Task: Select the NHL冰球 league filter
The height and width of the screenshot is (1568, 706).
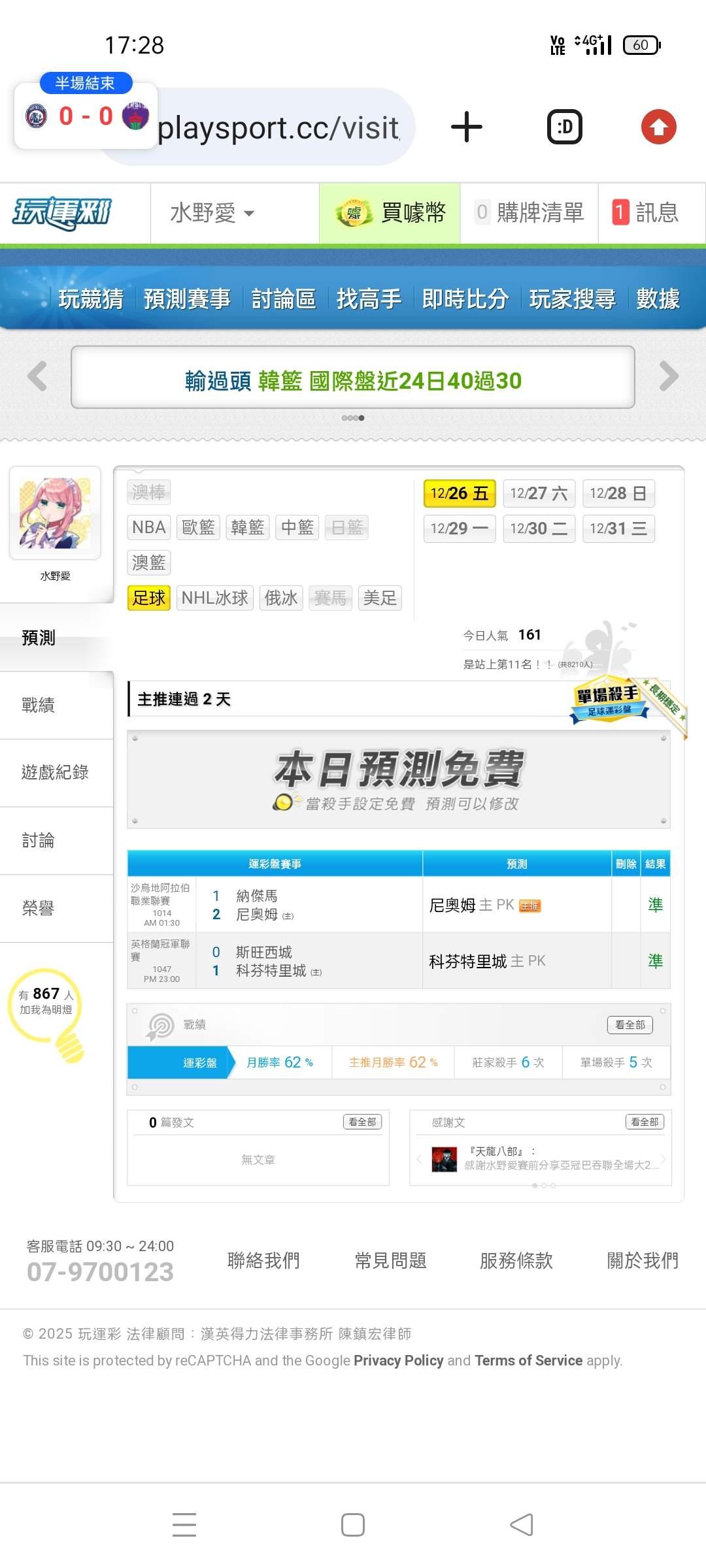Action: click(x=214, y=598)
